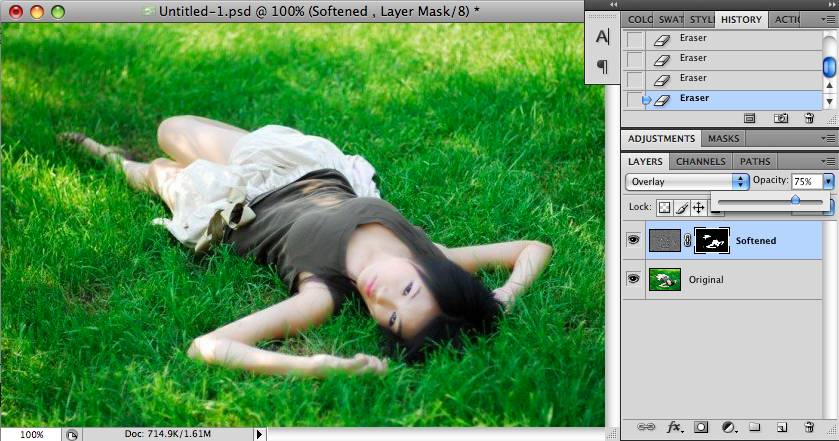The width and height of the screenshot is (839, 441).
Task: Switch to the Masks tab
Action: point(723,139)
